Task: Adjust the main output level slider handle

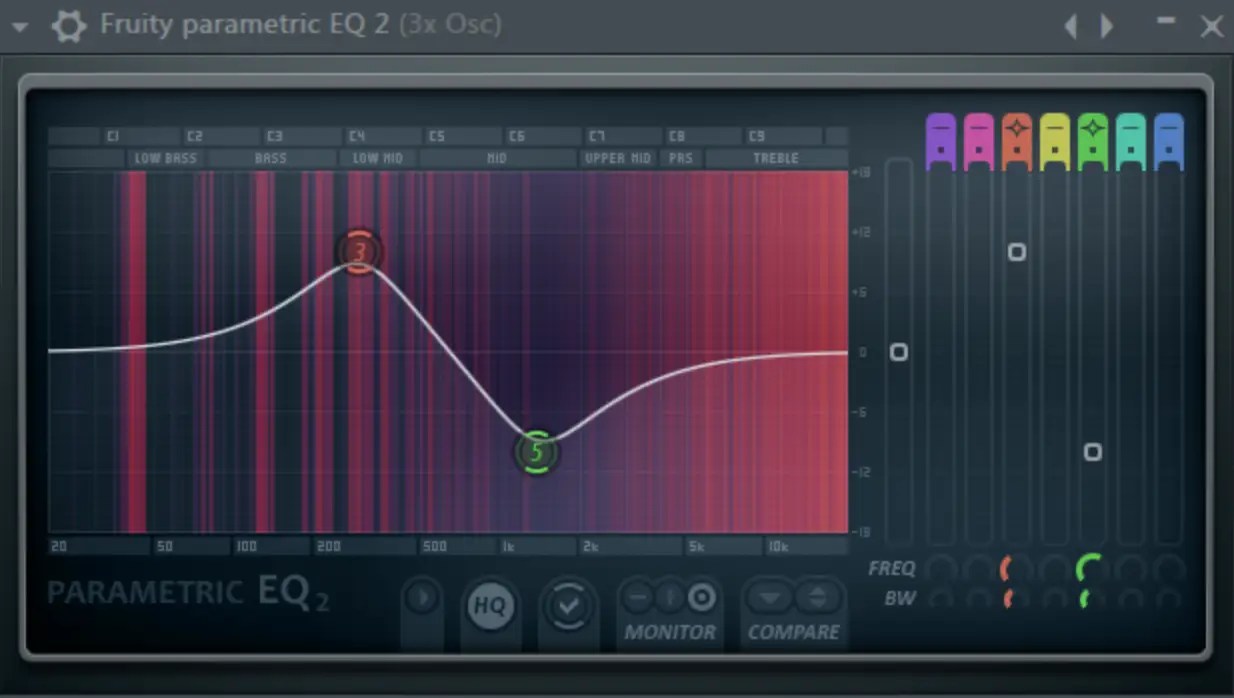Action: tap(898, 351)
